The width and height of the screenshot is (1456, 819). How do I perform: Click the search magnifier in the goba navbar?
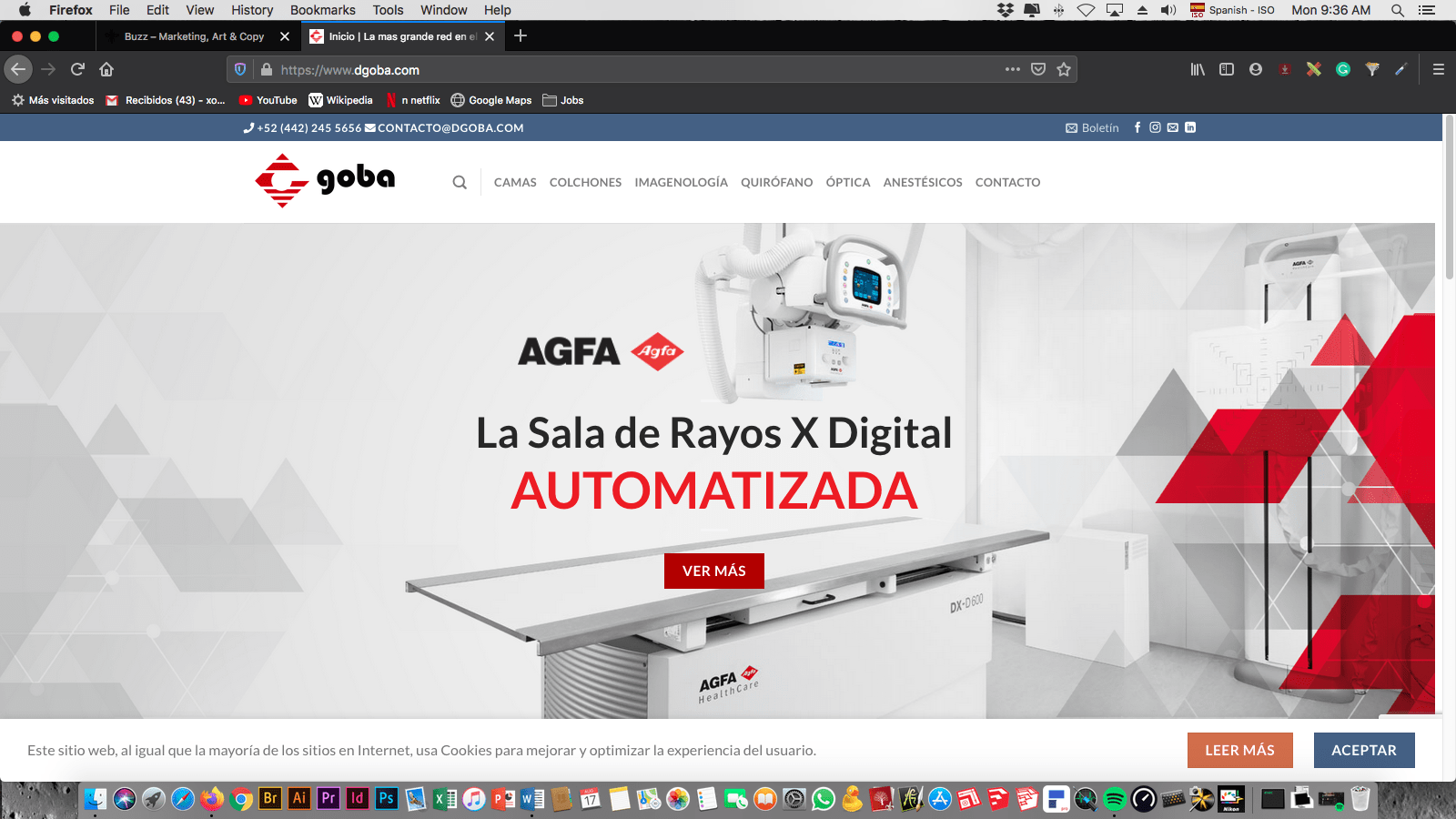point(460,182)
